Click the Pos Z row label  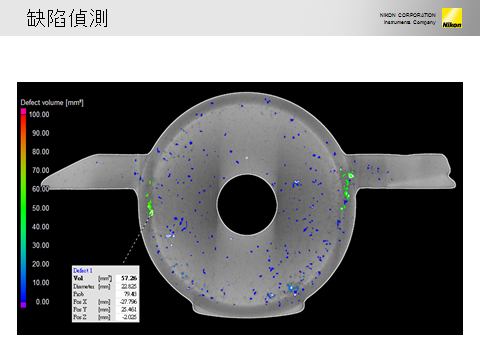click(80, 317)
